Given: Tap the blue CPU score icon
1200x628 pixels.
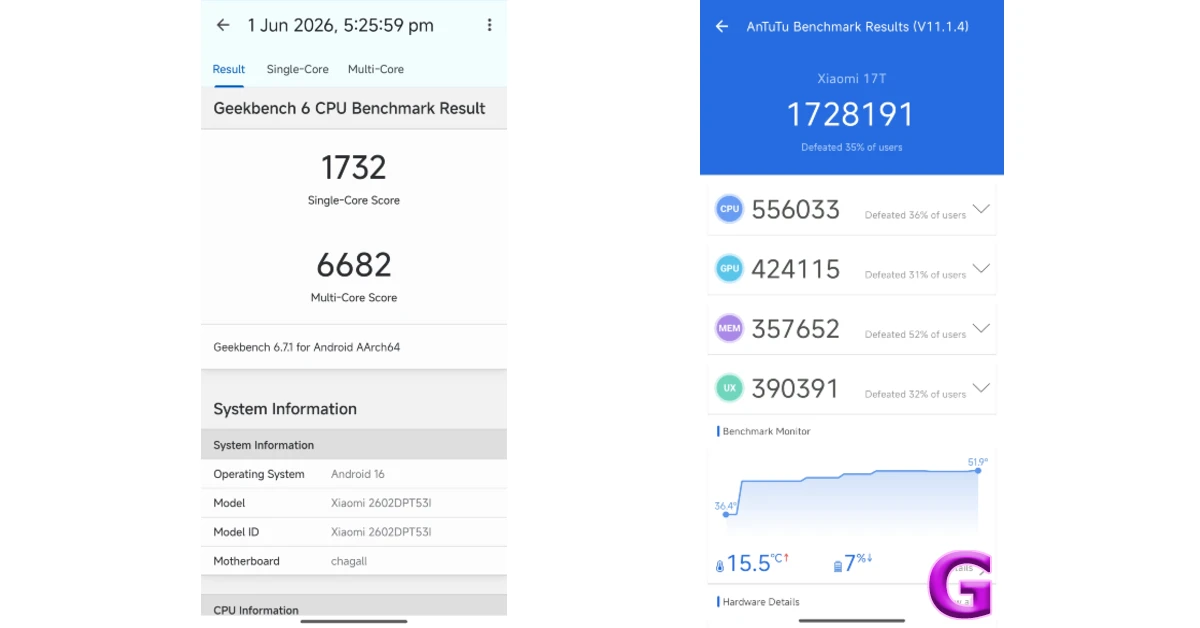Looking at the screenshot, I should 730,209.
